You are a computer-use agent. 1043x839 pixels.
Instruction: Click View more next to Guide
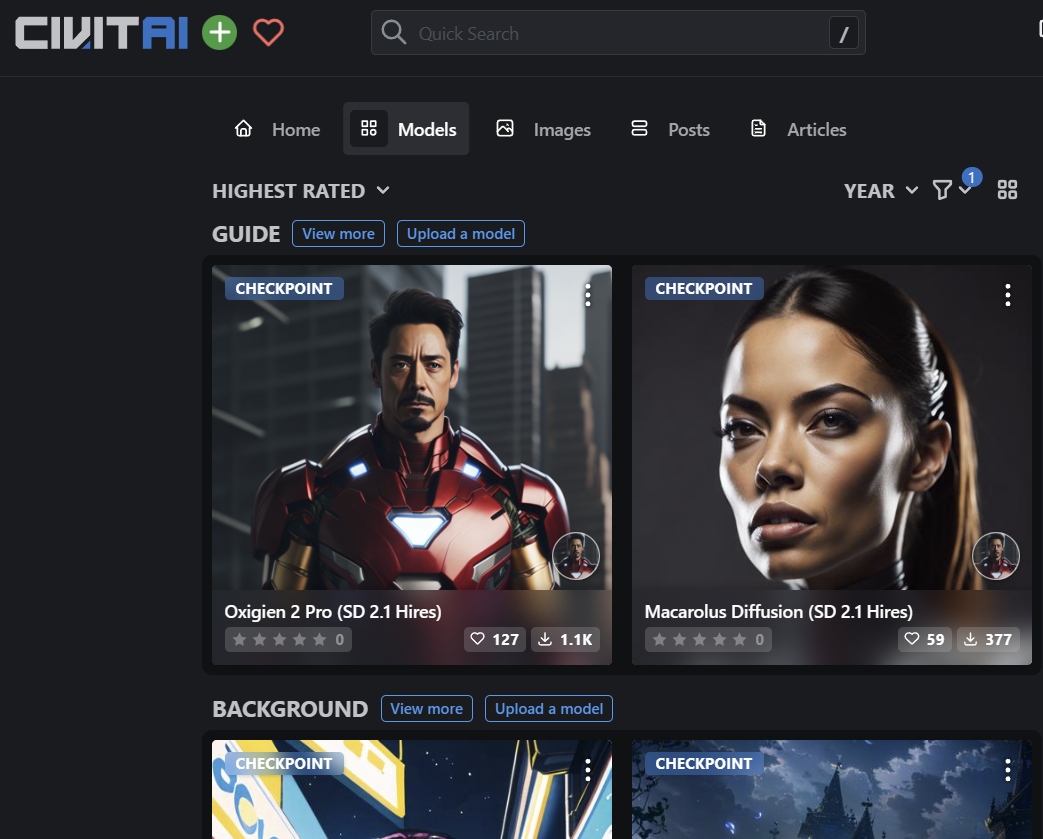point(338,233)
